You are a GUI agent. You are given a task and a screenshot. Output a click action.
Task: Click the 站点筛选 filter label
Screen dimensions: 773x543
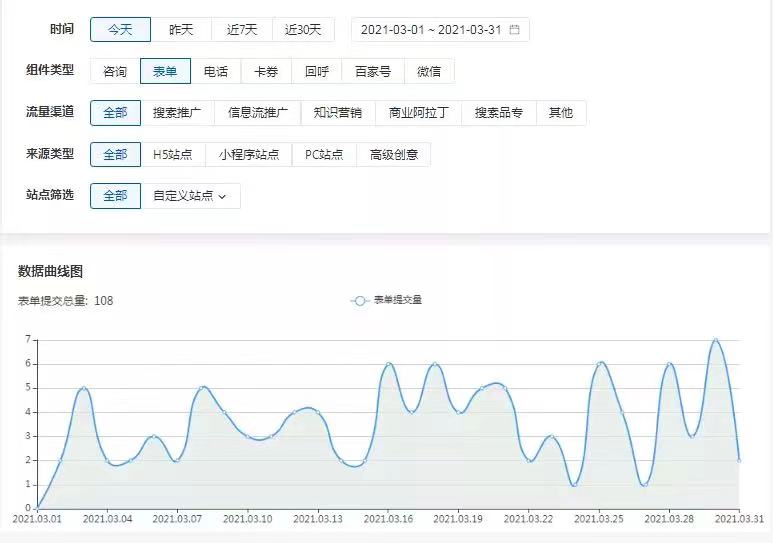[x=50, y=195]
